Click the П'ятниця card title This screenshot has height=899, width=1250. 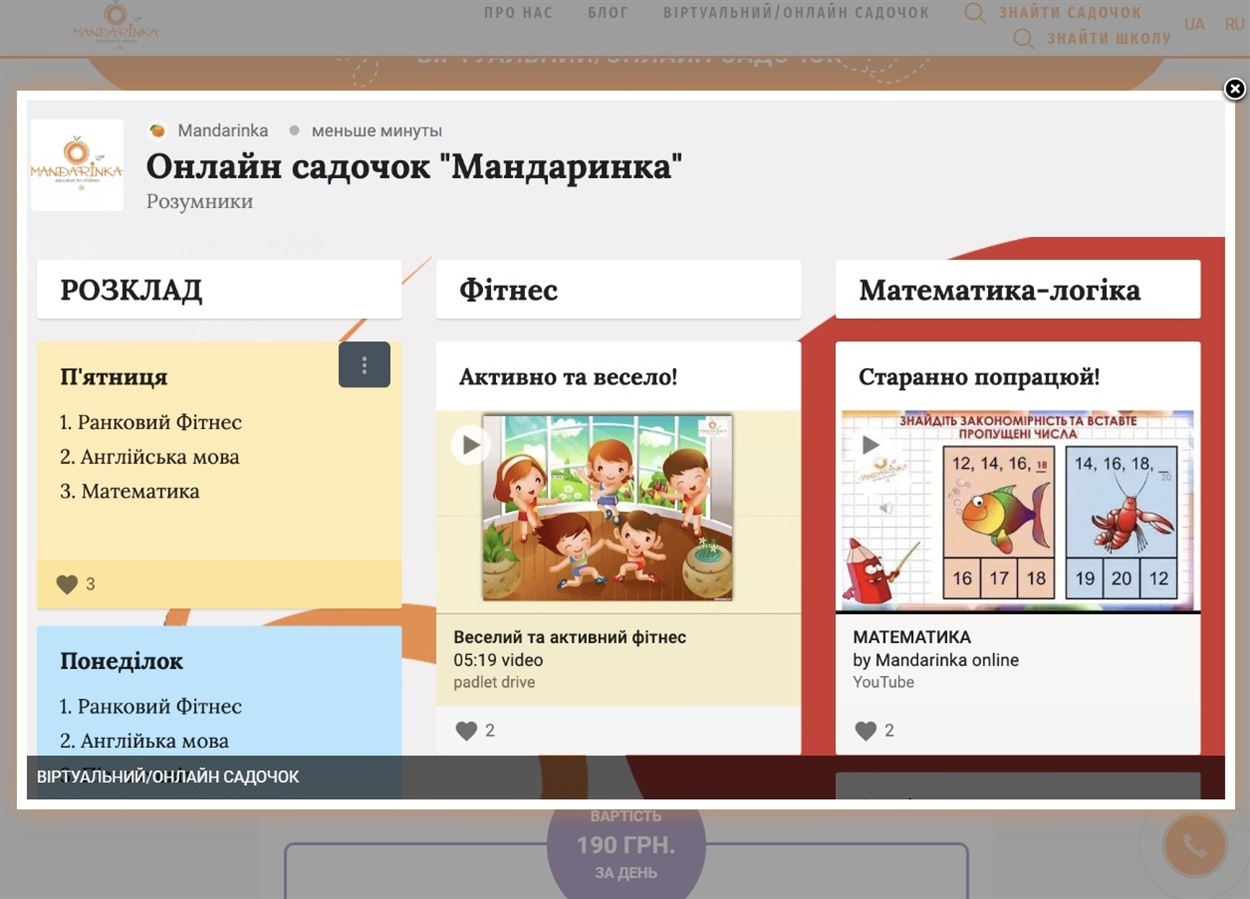(114, 377)
